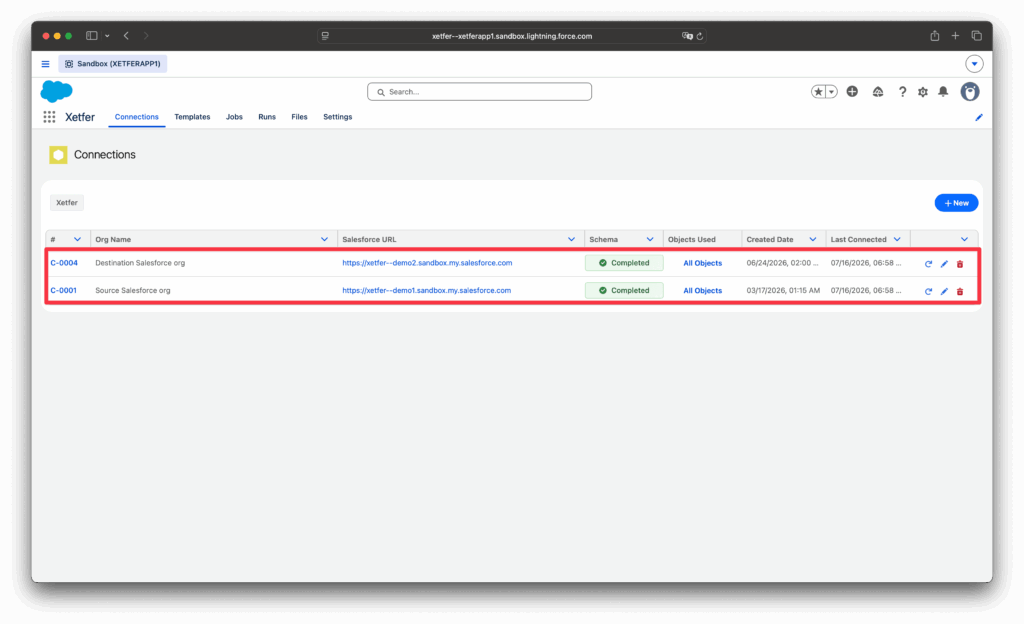The width and height of the screenshot is (1024, 624).
Task: Click the edit navigation pencil icon
Action: click(978, 117)
